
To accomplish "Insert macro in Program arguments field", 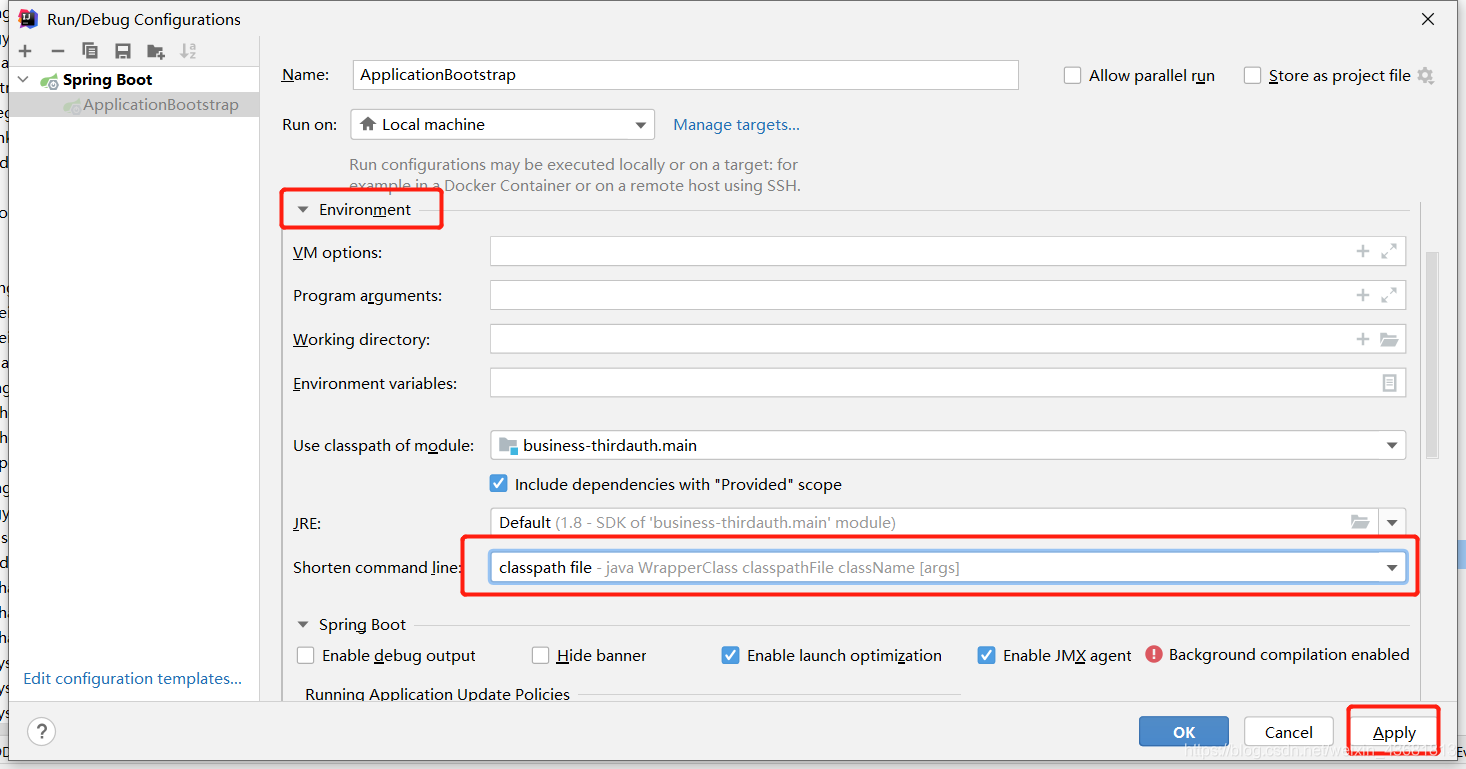I will (1362, 295).
